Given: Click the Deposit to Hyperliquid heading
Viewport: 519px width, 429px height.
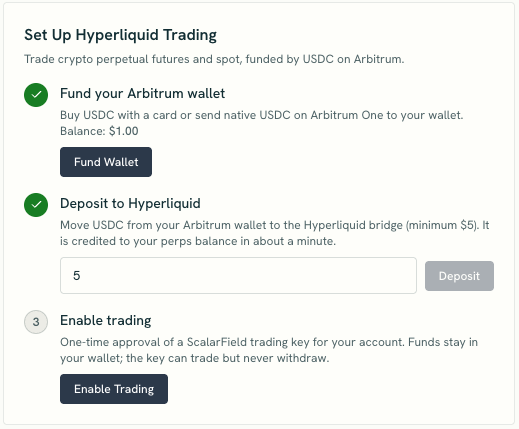Looking at the screenshot, I should 130,203.
